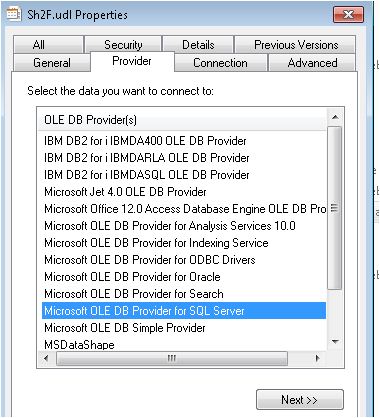The width and height of the screenshot is (380, 418).
Task: Click the horizontal scroll left arrow
Action: [46, 359]
